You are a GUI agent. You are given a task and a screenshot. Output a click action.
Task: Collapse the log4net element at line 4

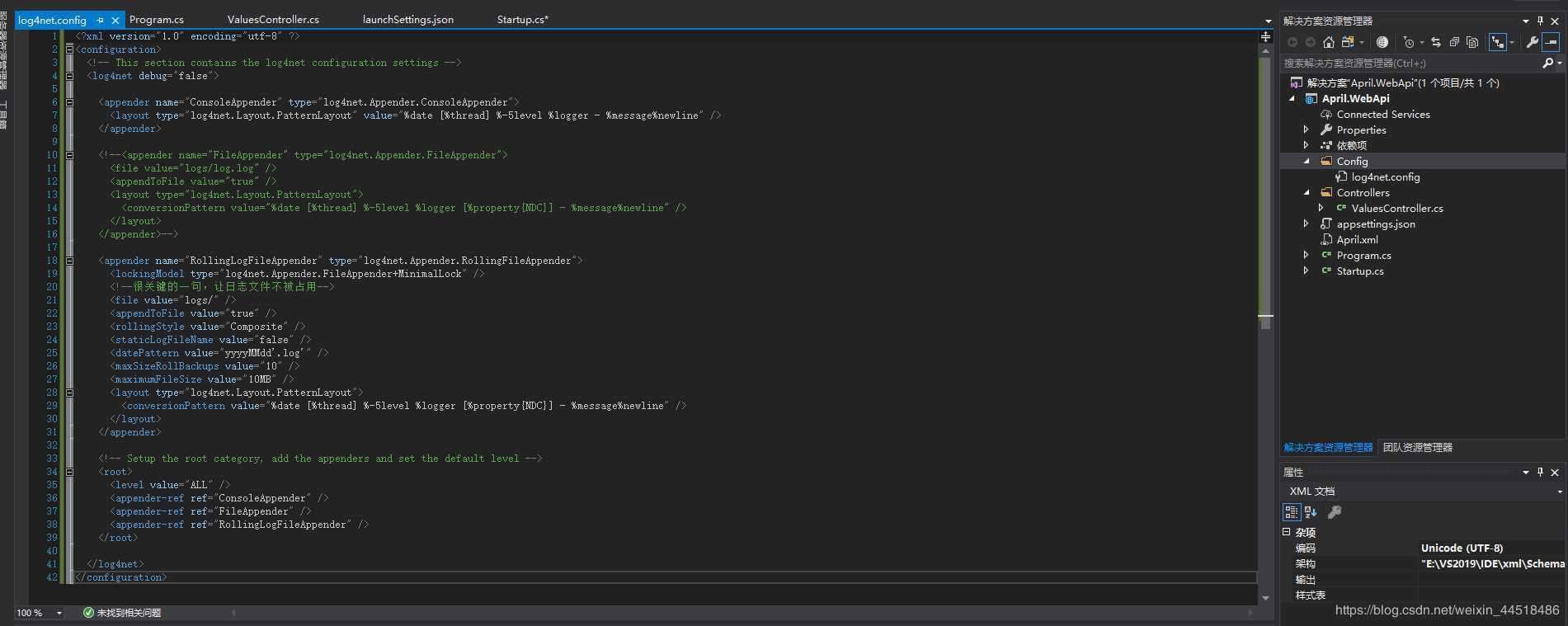69,76
